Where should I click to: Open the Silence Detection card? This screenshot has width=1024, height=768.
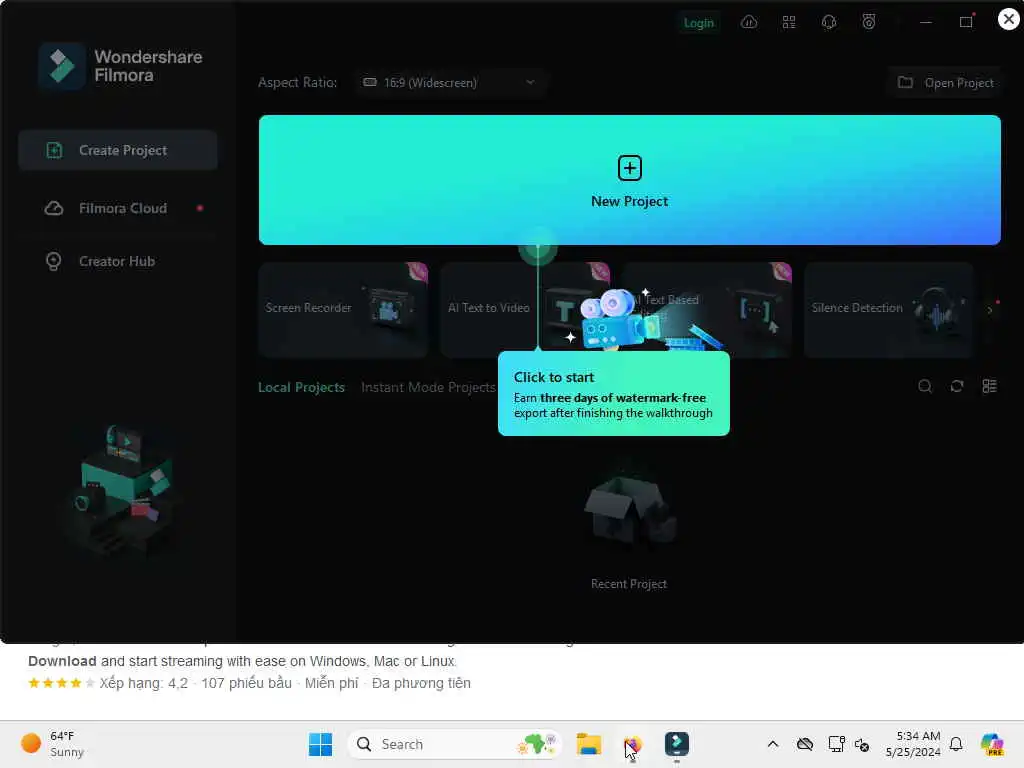[888, 310]
